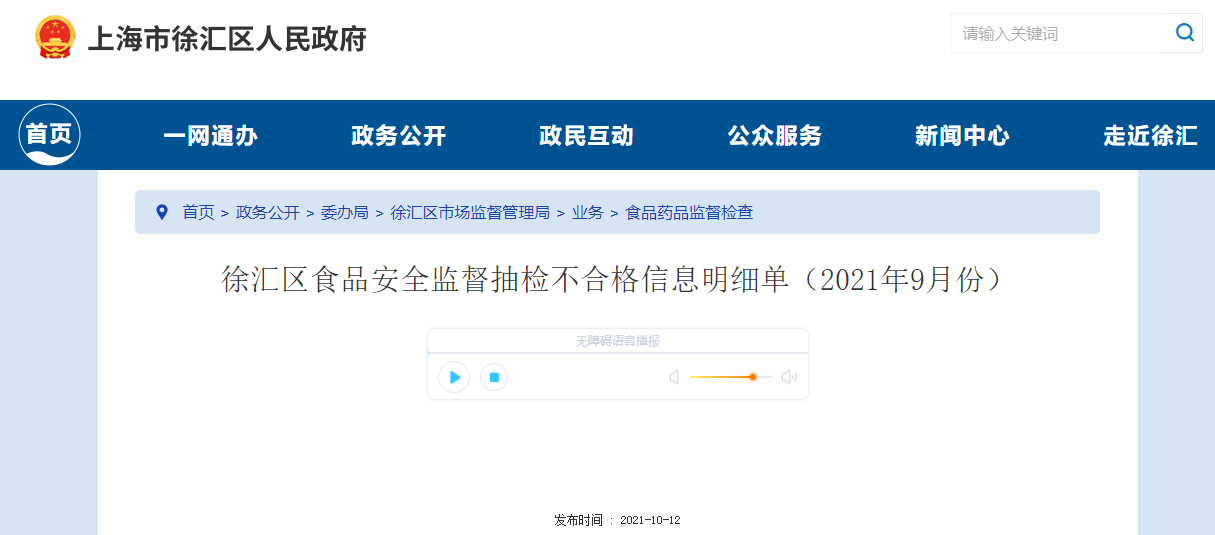Click the search magnifier icon
The image size is (1215, 535).
(x=1185, y=33)
